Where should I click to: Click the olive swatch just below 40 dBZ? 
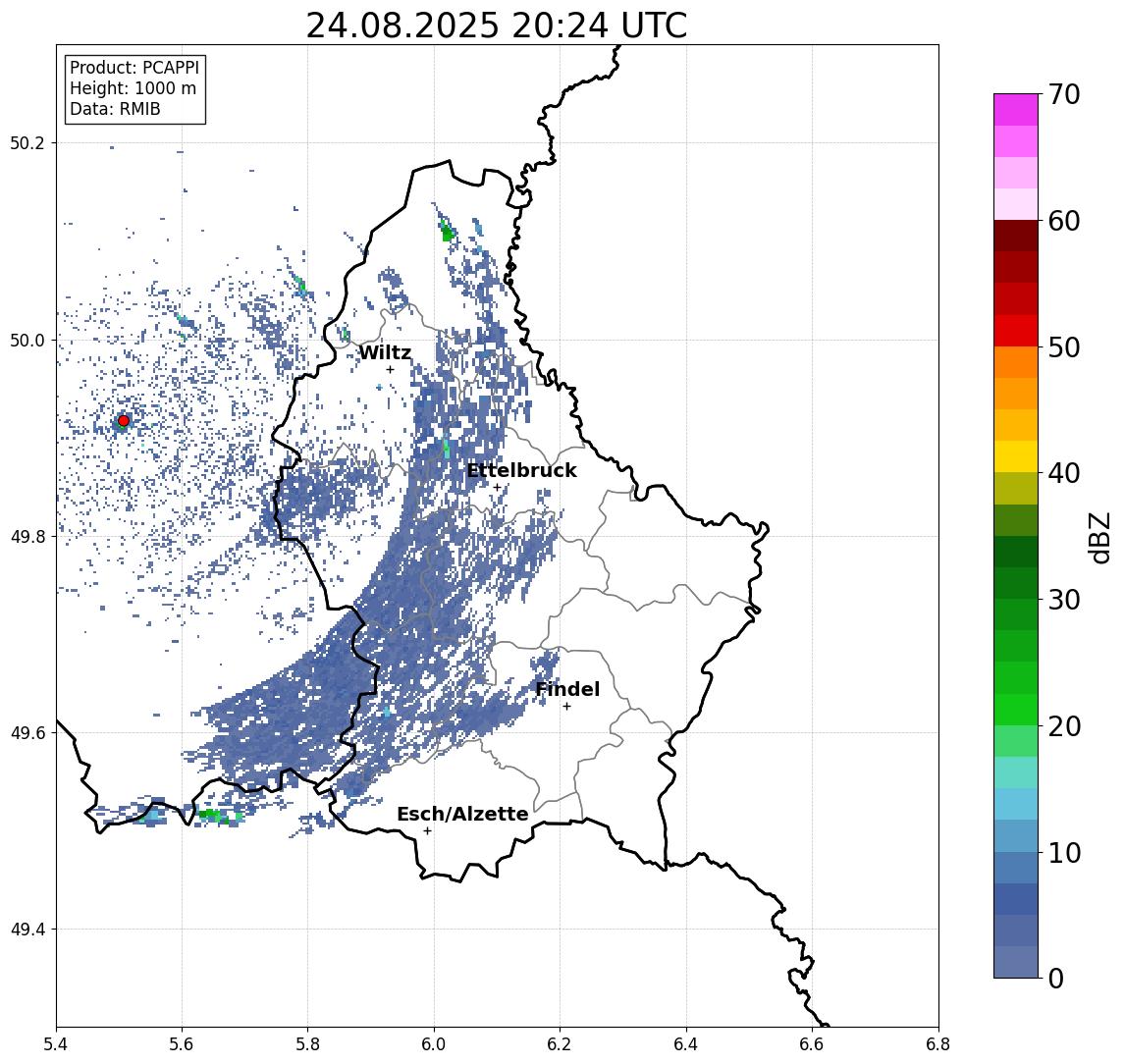[x=1016, y=488]
